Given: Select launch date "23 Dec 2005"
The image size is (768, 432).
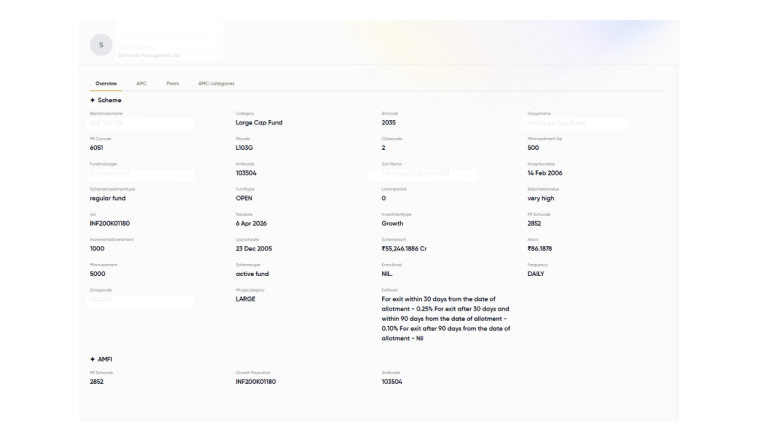Looking at the screenshot, I should [254, 249].
